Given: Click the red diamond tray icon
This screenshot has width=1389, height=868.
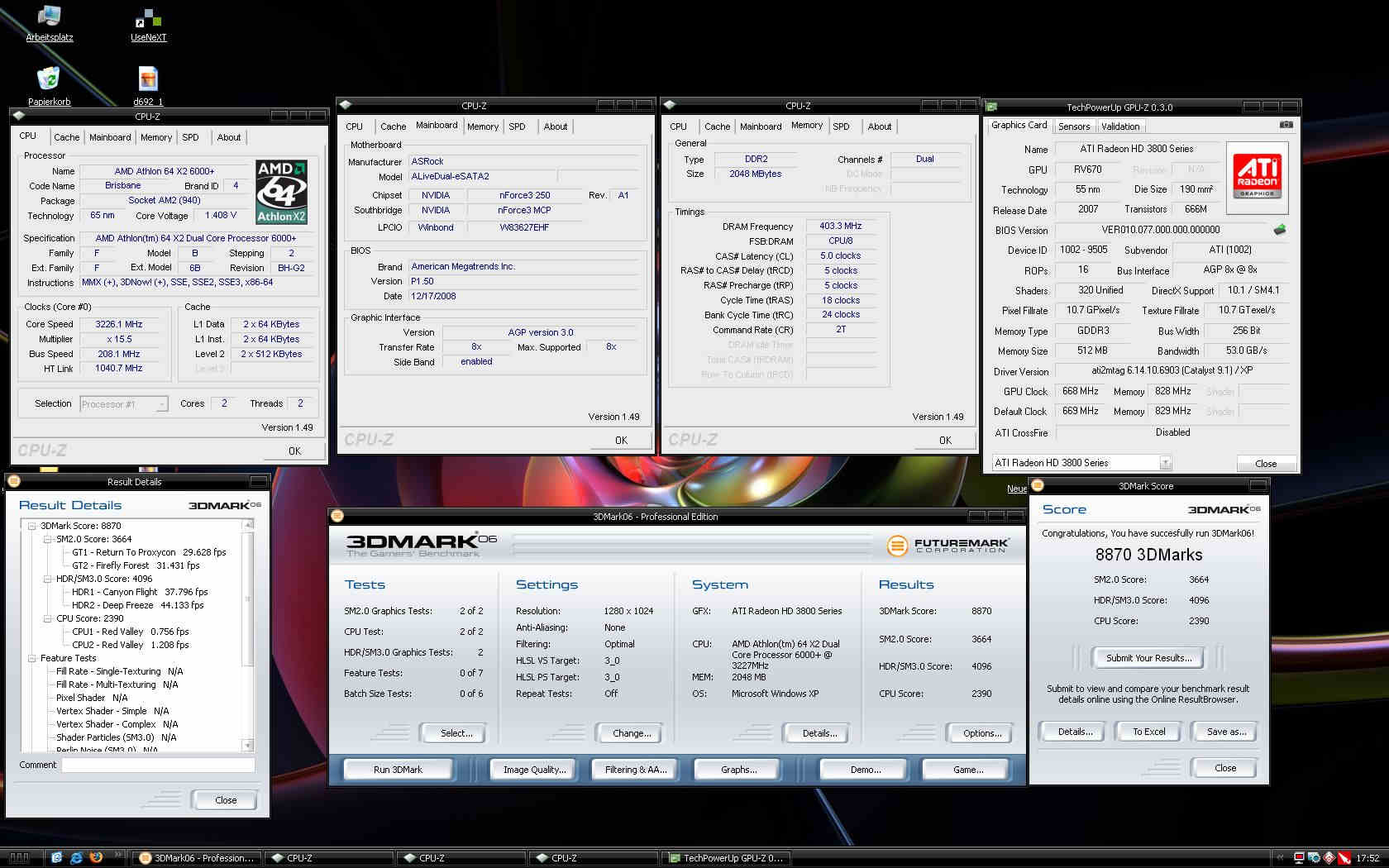Looking at the screenshot, I should 1329,858.
